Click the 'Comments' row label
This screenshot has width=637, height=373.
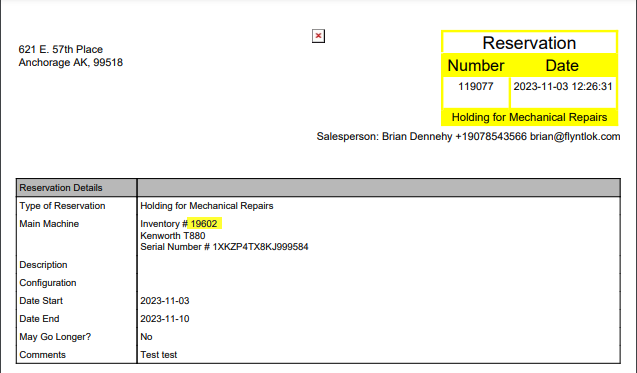pyautogui.click(x=43, y=355)
